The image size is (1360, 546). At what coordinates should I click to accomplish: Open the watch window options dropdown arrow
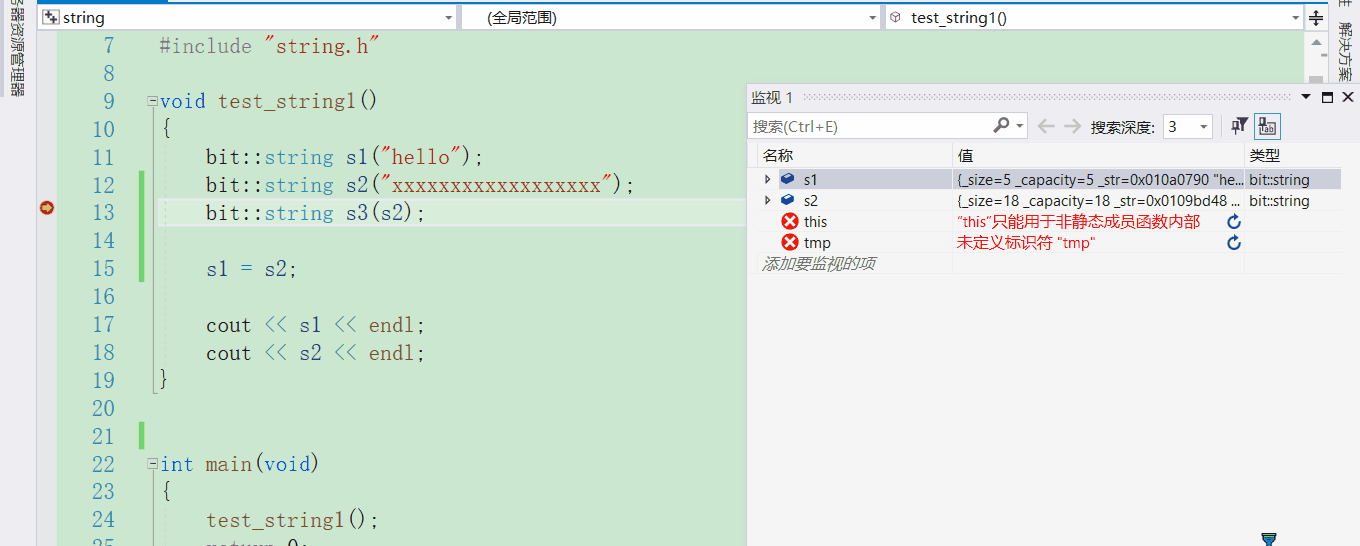[1306, 98]
